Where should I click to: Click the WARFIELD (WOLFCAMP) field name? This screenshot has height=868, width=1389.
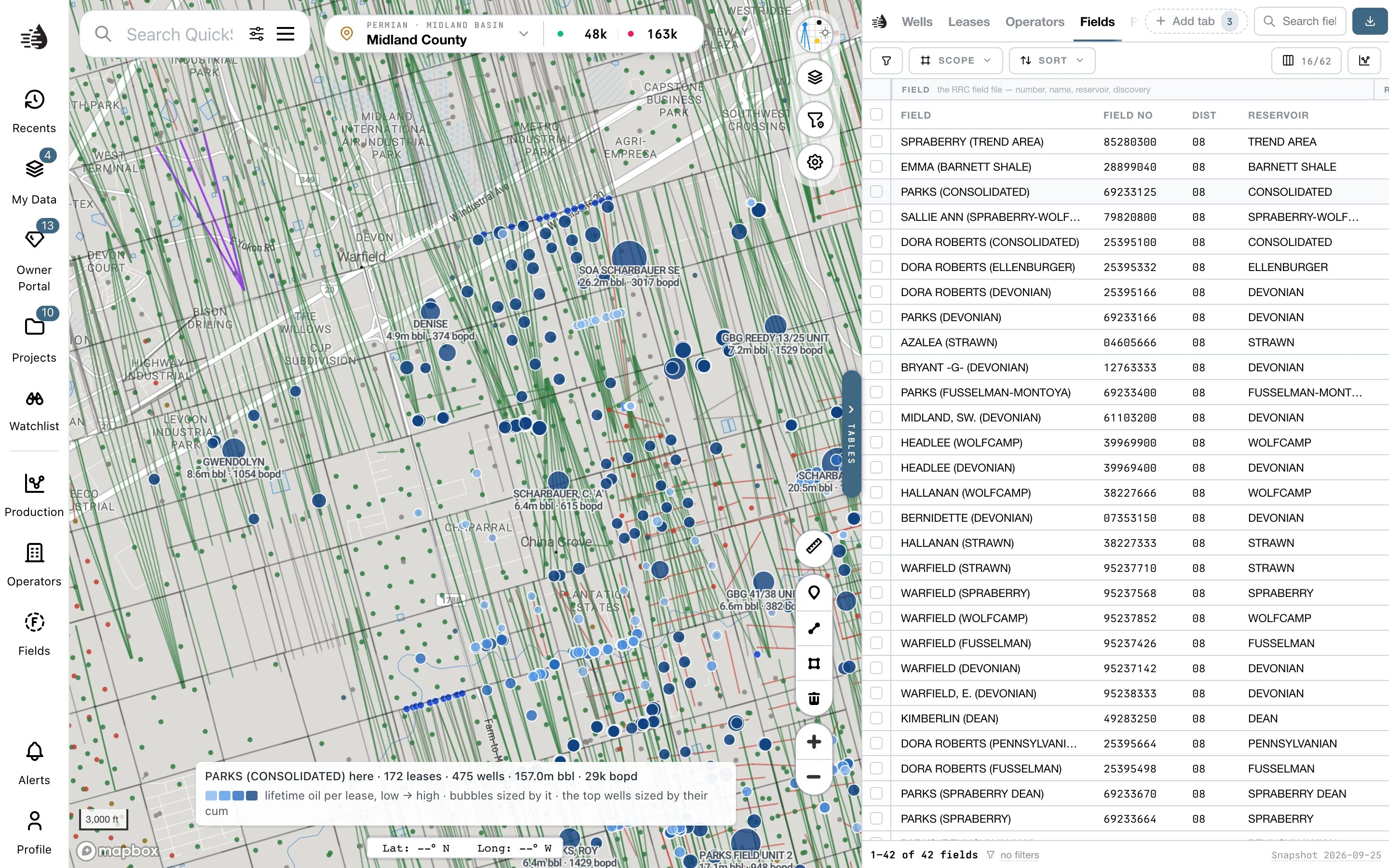point(964,618)
